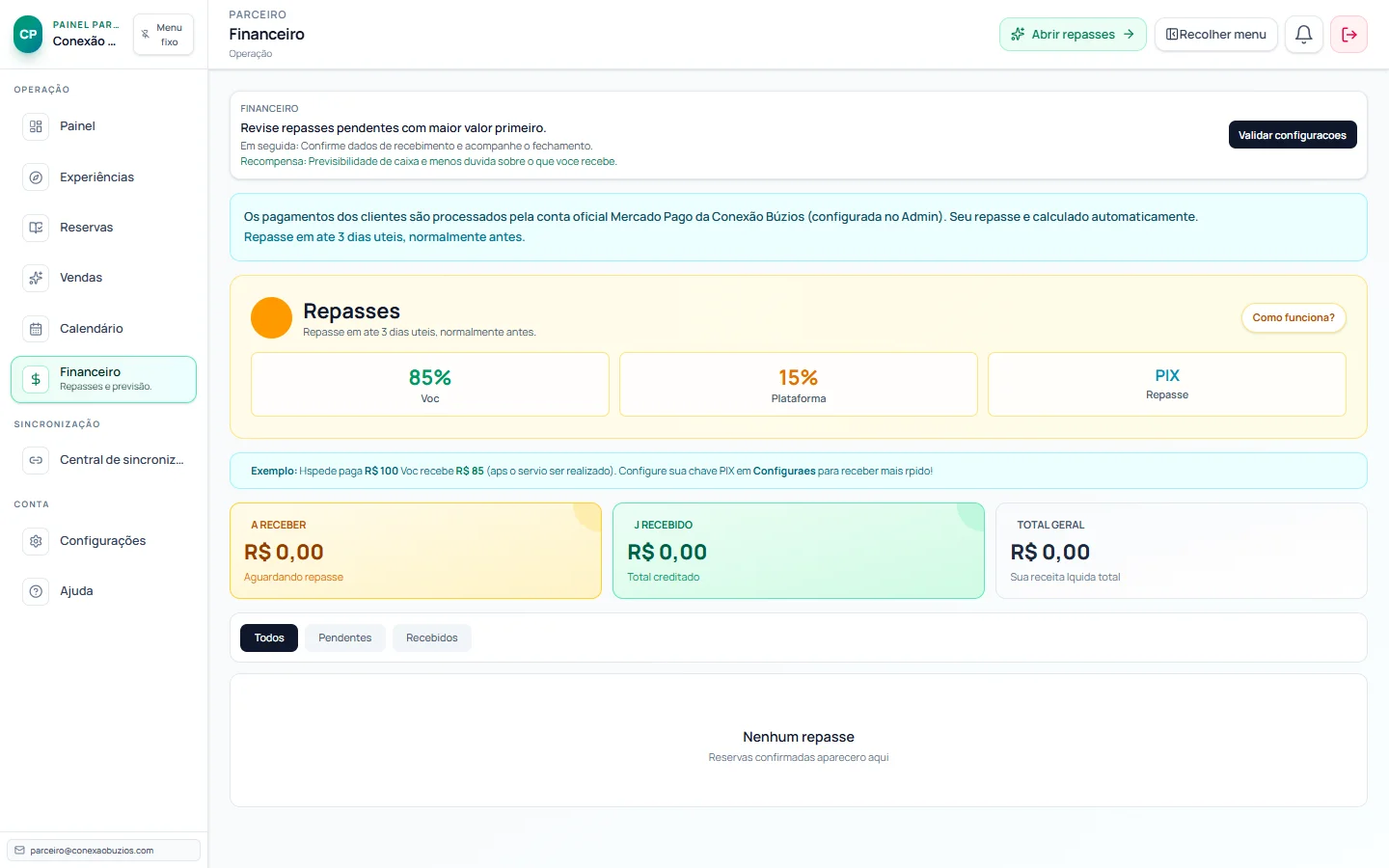Click the Reservas book icon
The image size is (1389, 868).
pyautogui.click(x=36, y=228)
